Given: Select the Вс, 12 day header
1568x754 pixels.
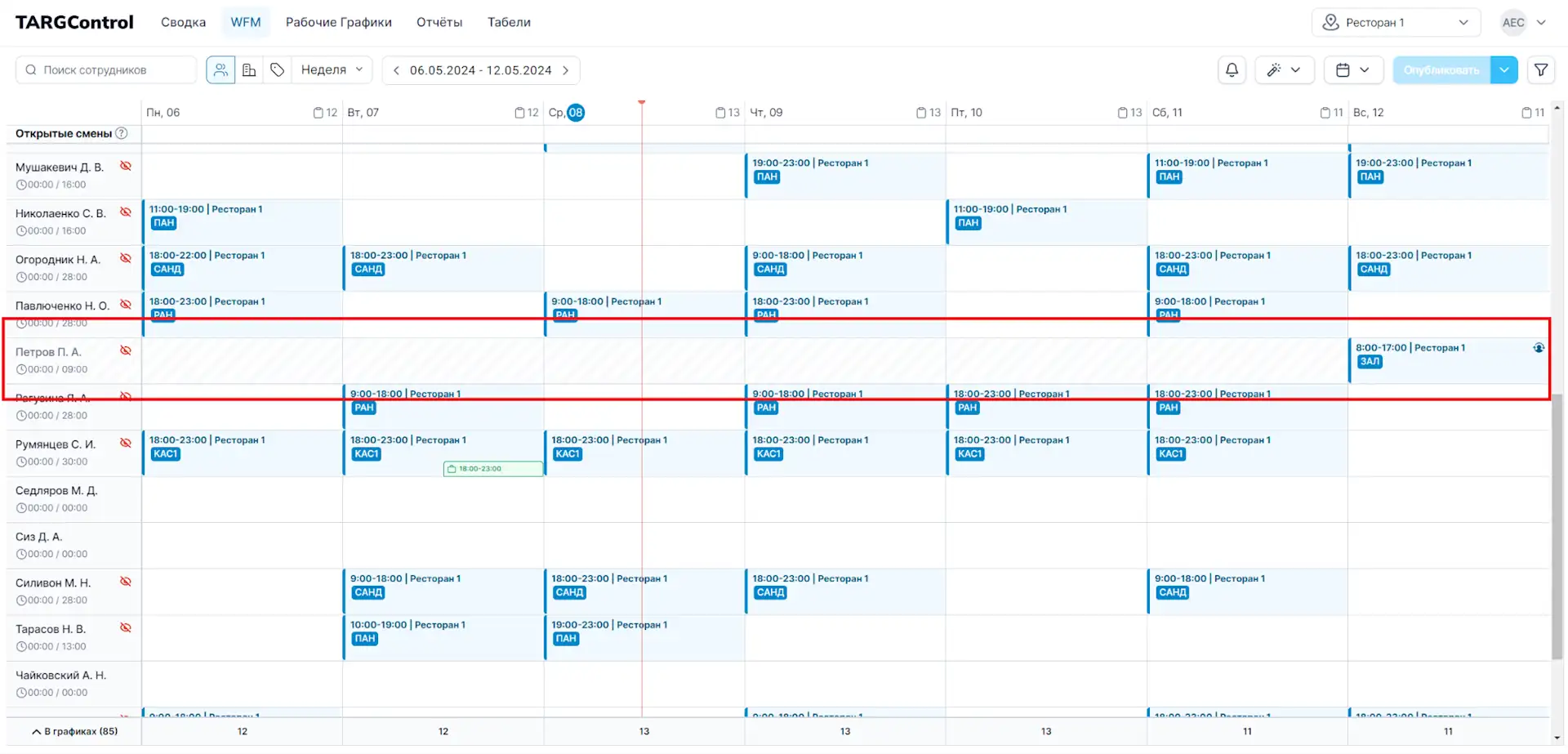Looking at the screenshot, I should pos(1368,113).
